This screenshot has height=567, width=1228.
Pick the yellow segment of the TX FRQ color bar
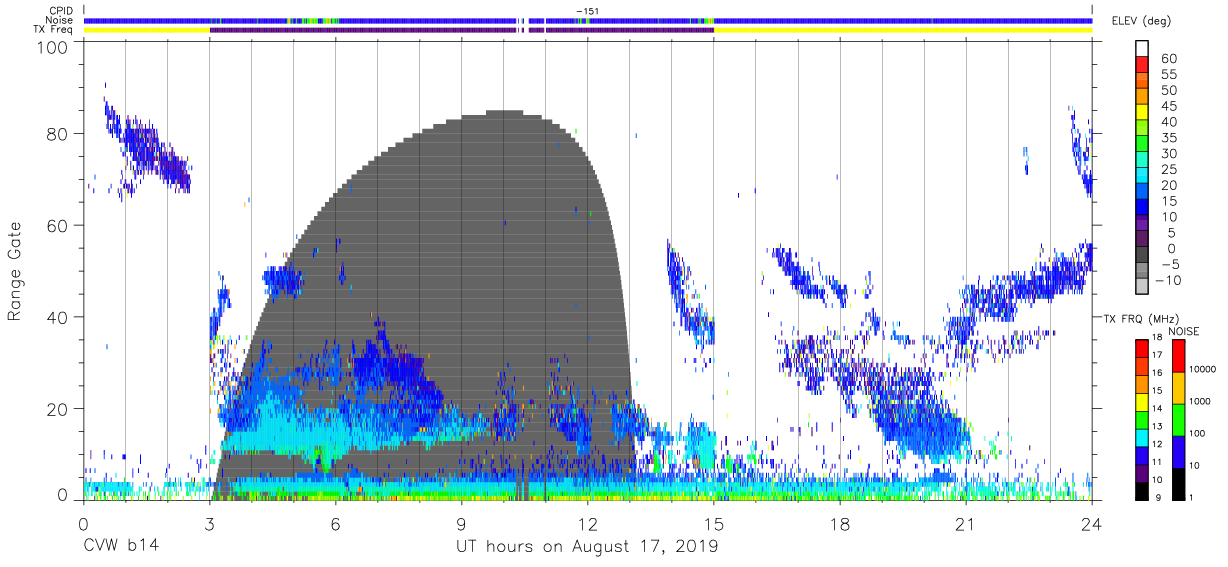click(x=1142, y=404)
